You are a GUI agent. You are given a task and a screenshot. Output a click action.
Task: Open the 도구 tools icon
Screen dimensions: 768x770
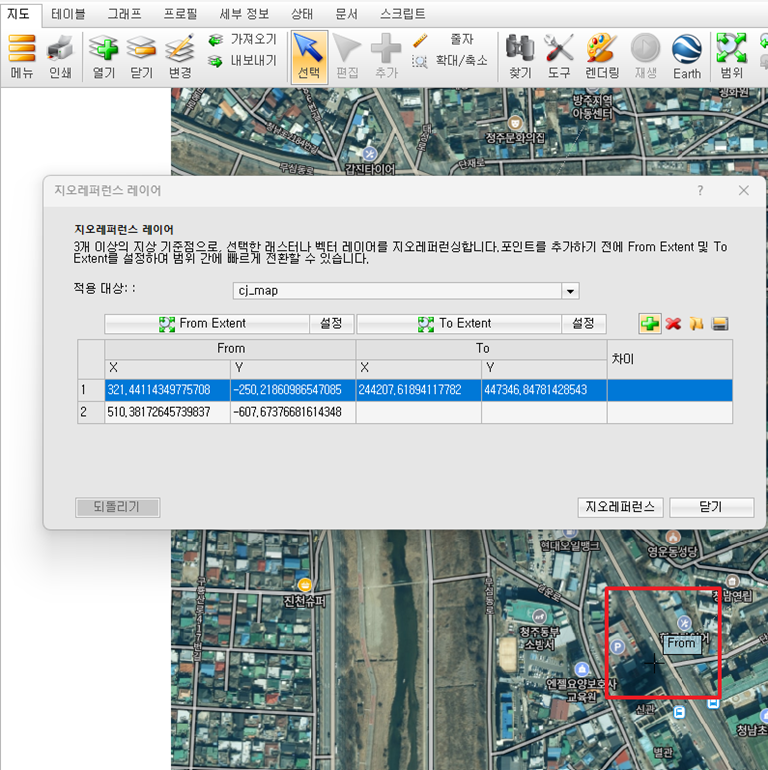coord(559,57)
